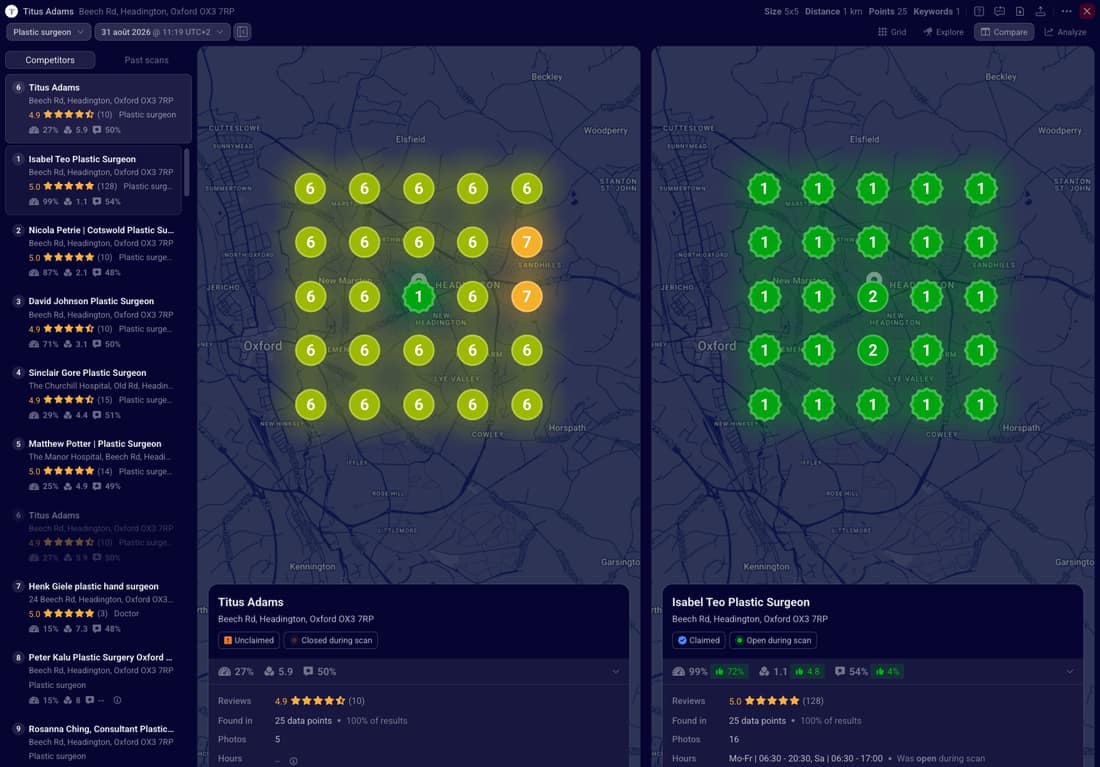This screenshot has height=767, width=1100.
Task: Click info icon on Peter Kalu listing
Action: coord(117,700)
